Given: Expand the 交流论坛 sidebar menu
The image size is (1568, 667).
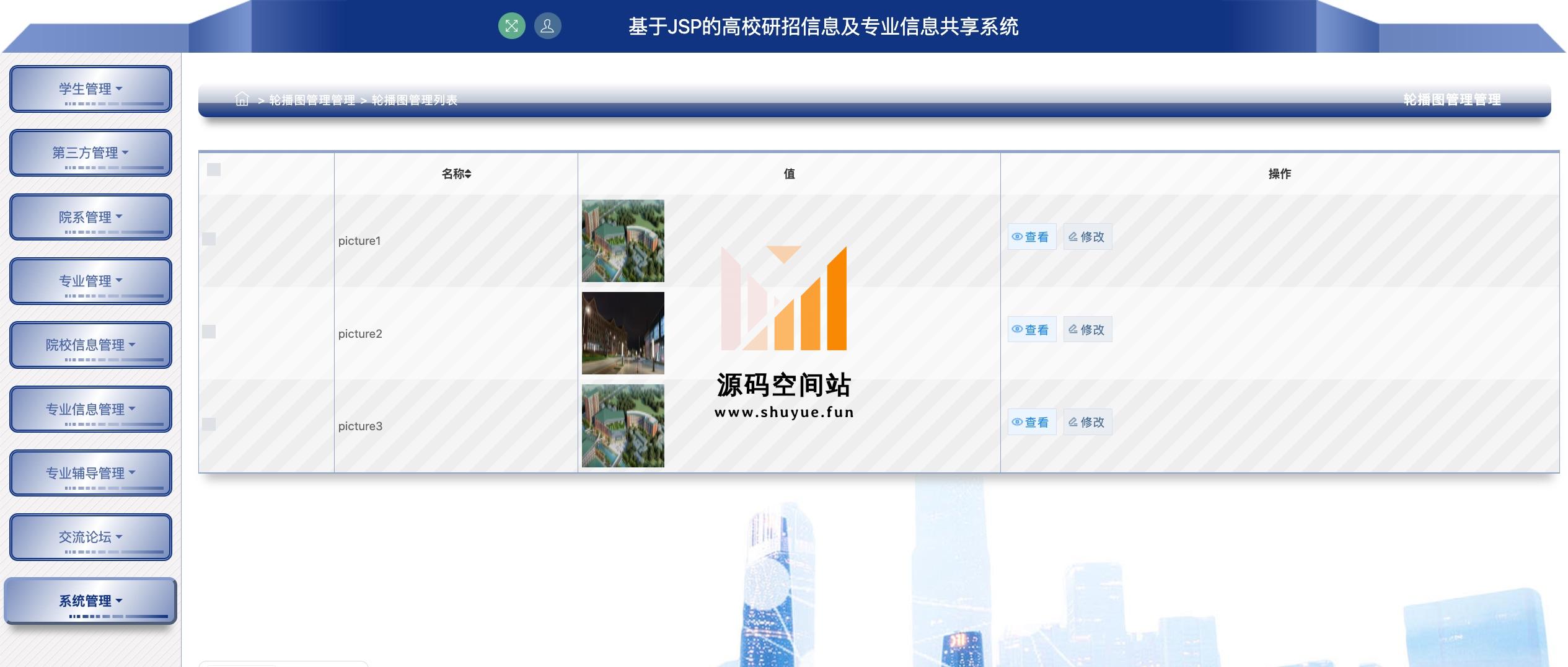Looking at the screenshot, I should tap(90, 537).
